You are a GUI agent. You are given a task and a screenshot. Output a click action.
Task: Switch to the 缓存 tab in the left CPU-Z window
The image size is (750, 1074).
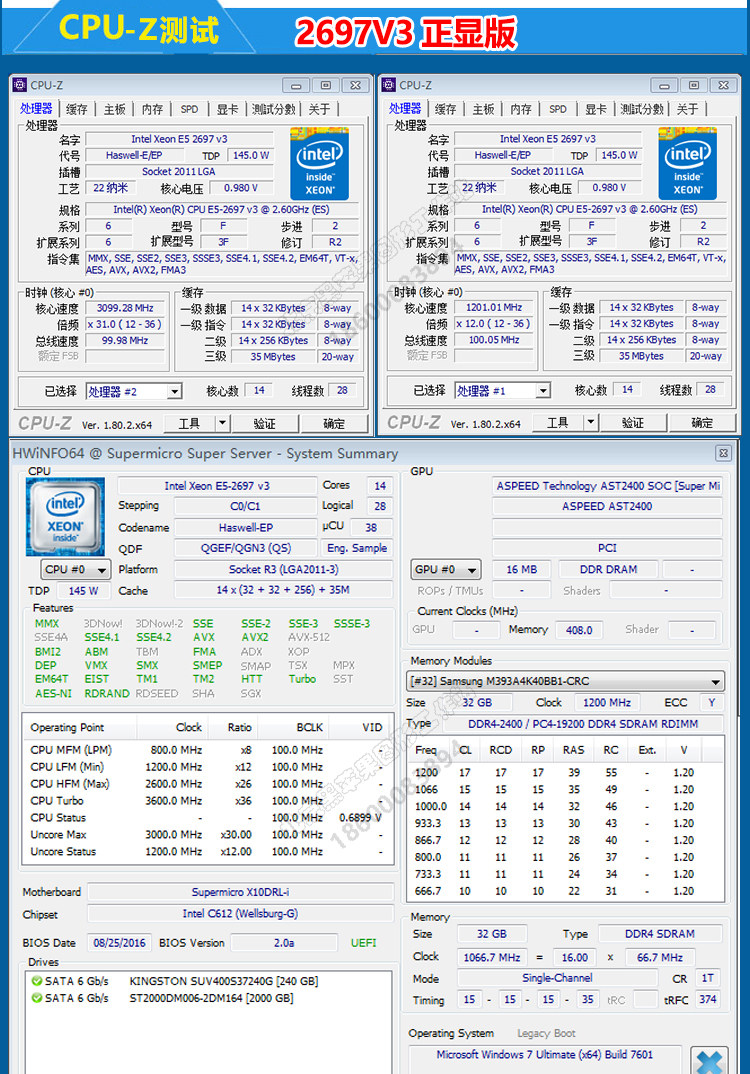[x=76, y=109]
